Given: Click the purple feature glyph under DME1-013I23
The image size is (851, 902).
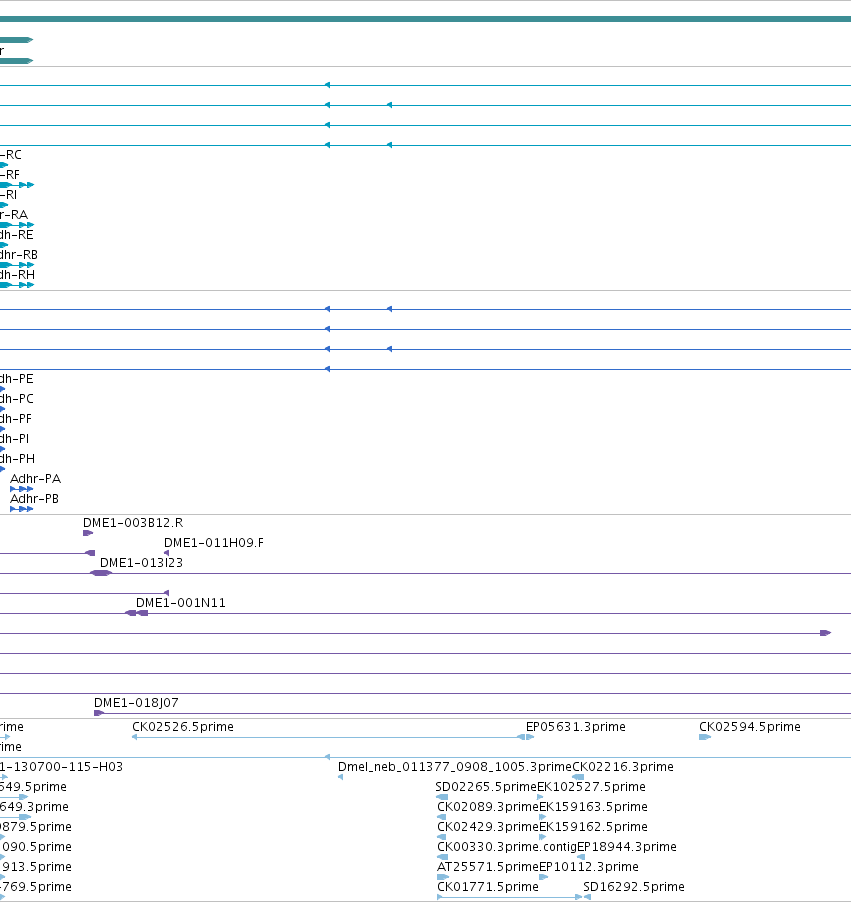Looking at the screenshot, I should point(101,573).
